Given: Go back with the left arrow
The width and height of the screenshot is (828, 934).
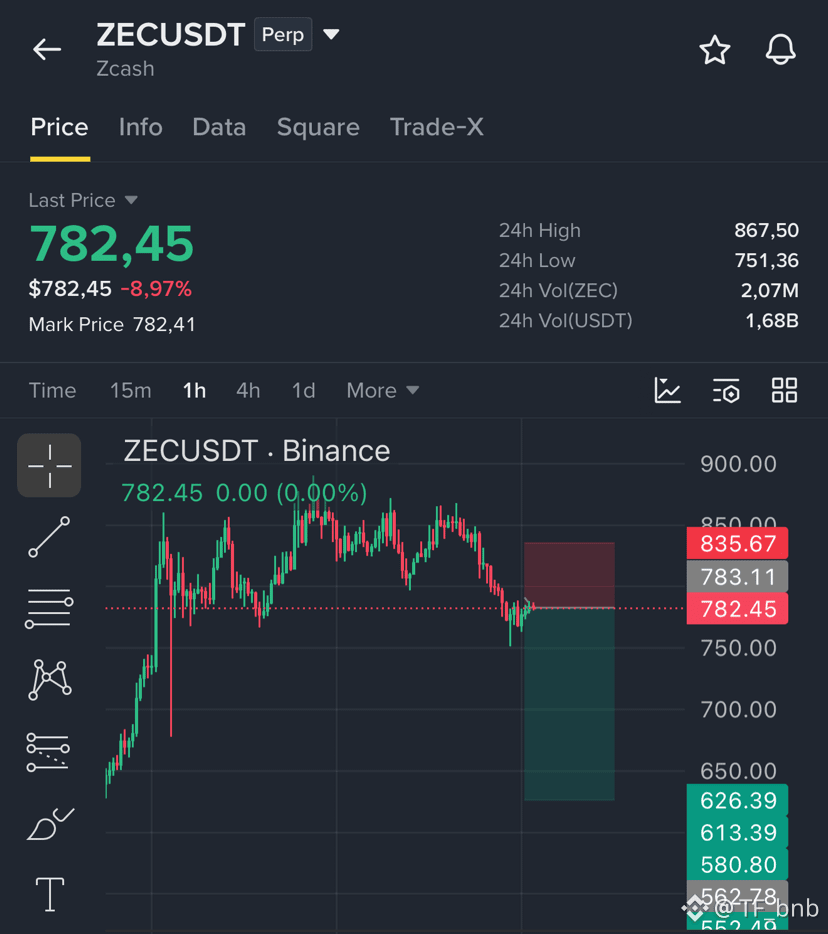Looking at the screenshot, I should tap(47, 49).
